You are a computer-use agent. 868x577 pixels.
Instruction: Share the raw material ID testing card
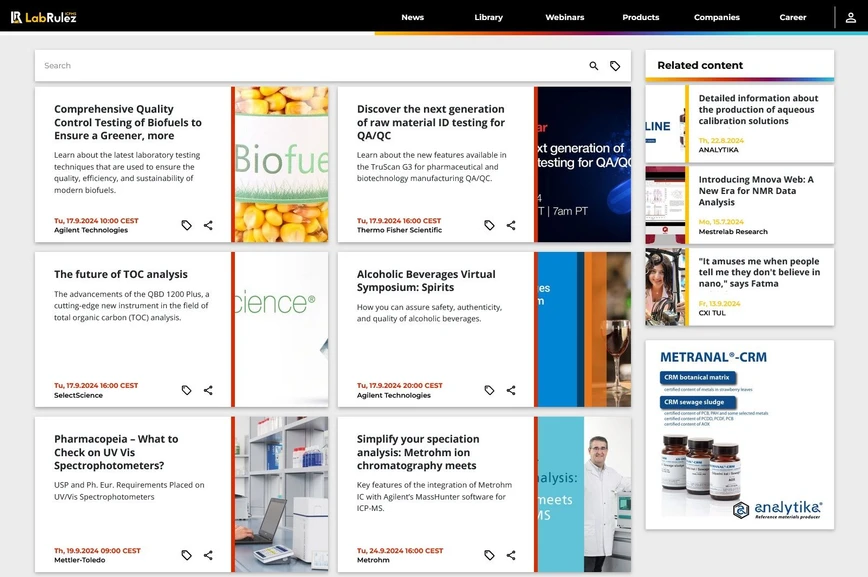(511, 225)
